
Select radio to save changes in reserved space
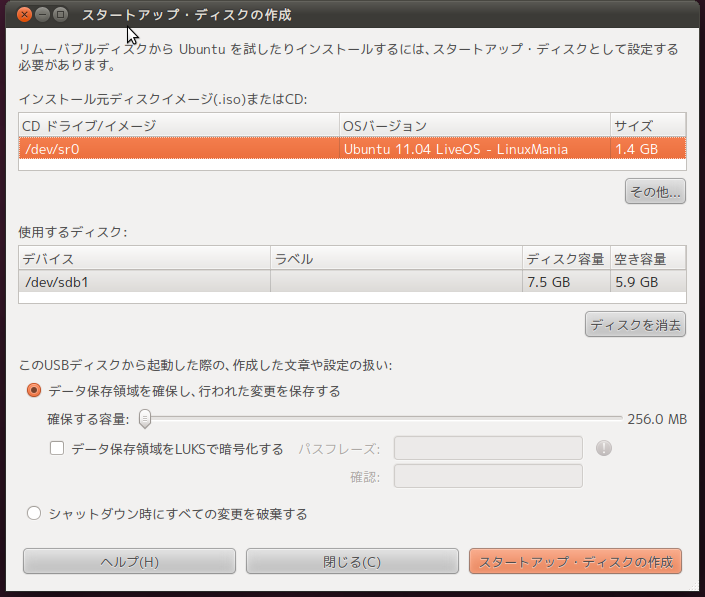[34, 390]
